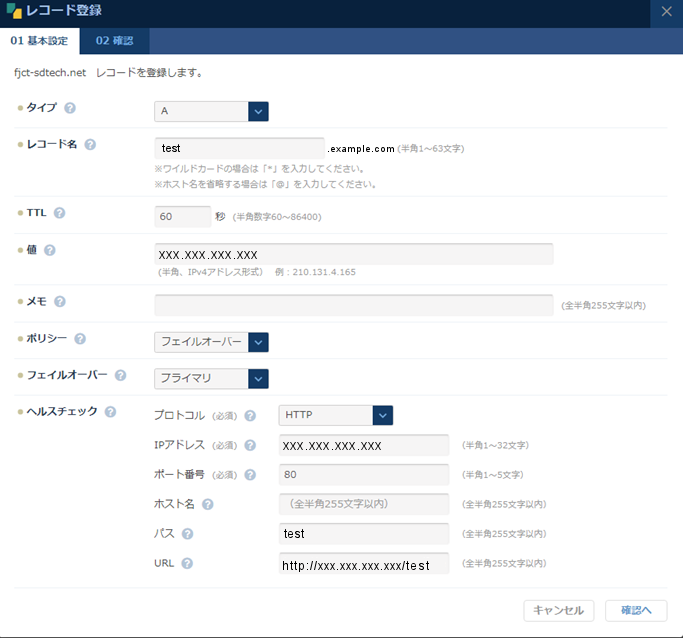
Task: Open the フェイルオーバー dropdown showing プライマリ
Action: (x=211, y=378)
